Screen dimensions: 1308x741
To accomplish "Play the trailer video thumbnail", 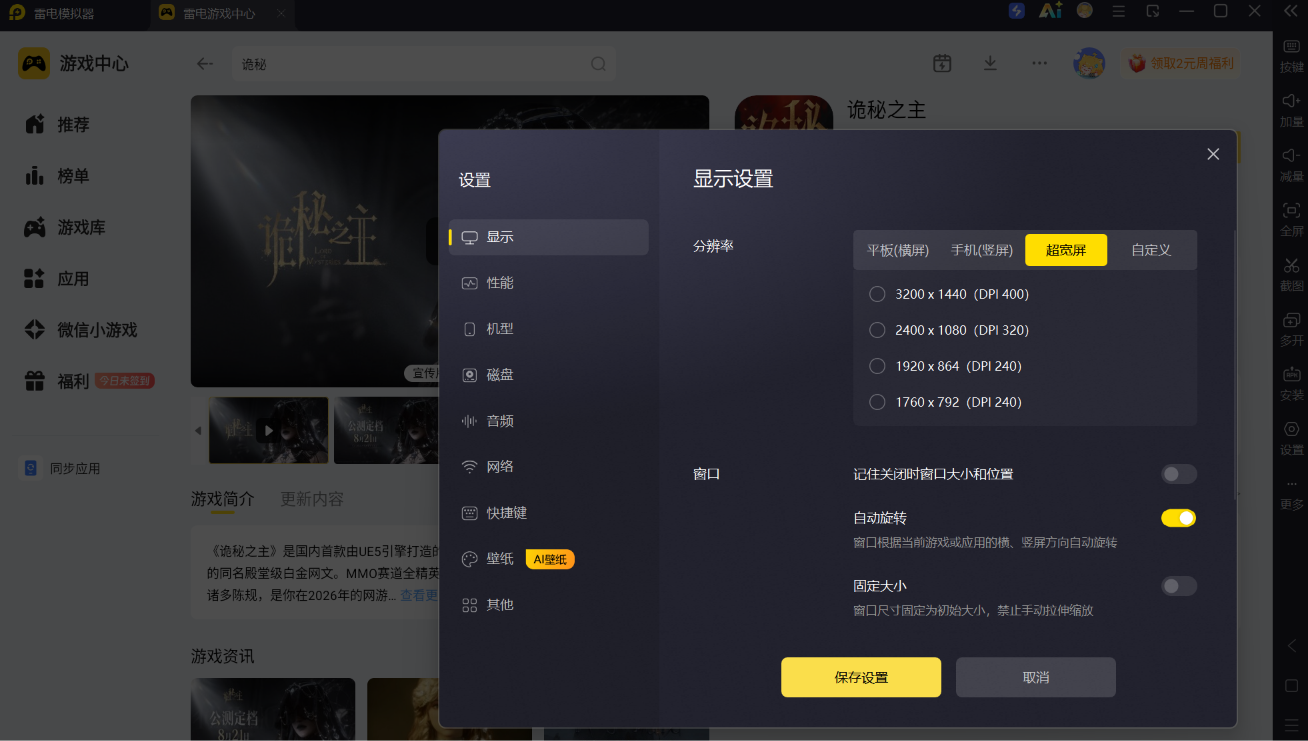I will (x=269, y=430).
